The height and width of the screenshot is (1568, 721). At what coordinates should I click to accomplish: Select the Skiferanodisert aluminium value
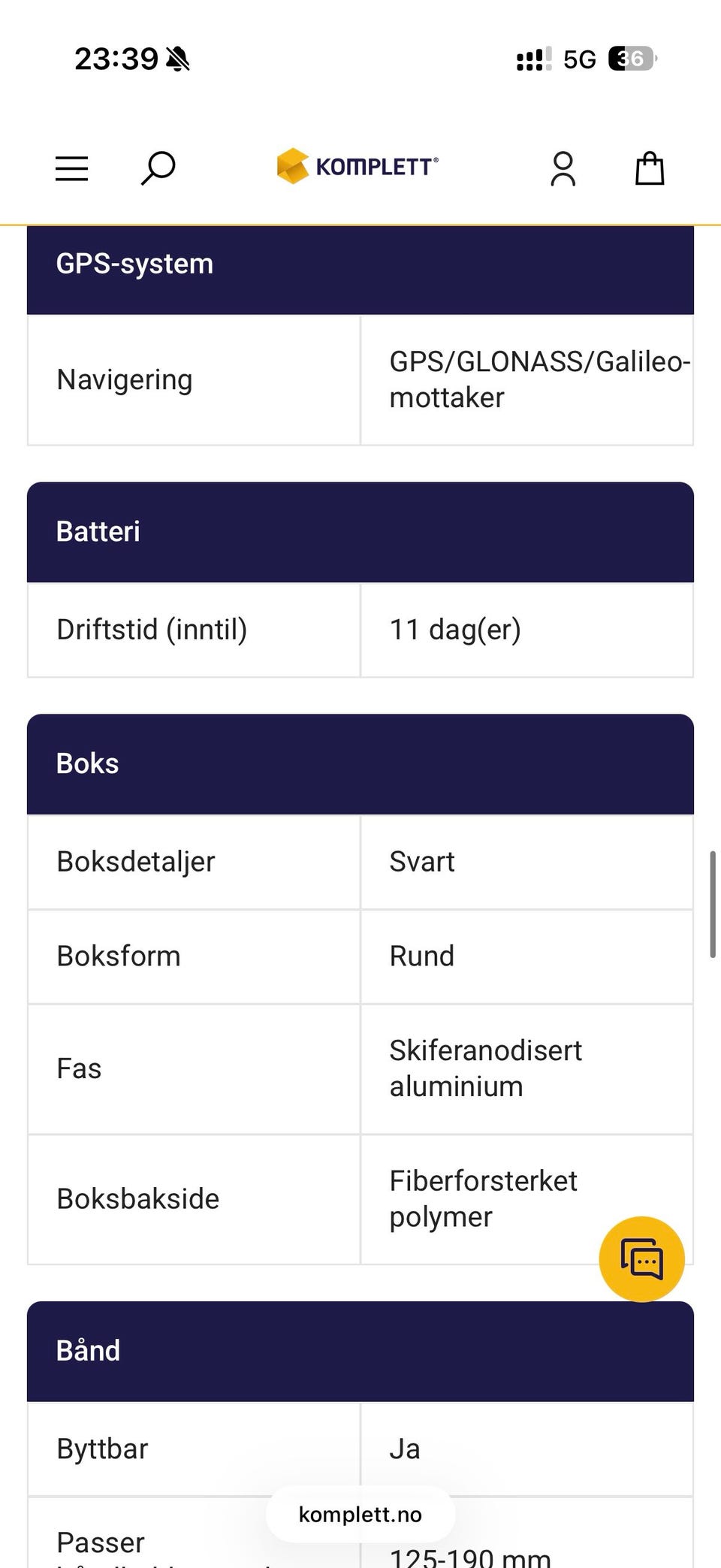click(486, 1068)
